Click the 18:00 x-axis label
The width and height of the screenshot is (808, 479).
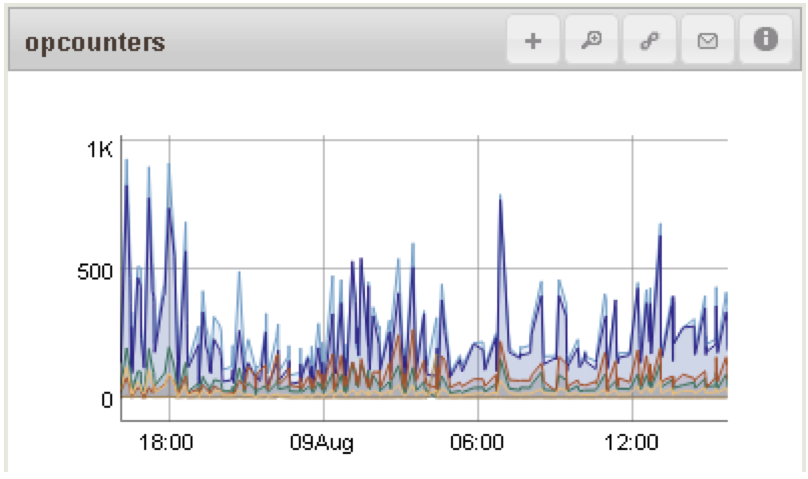tap(166, 442)
